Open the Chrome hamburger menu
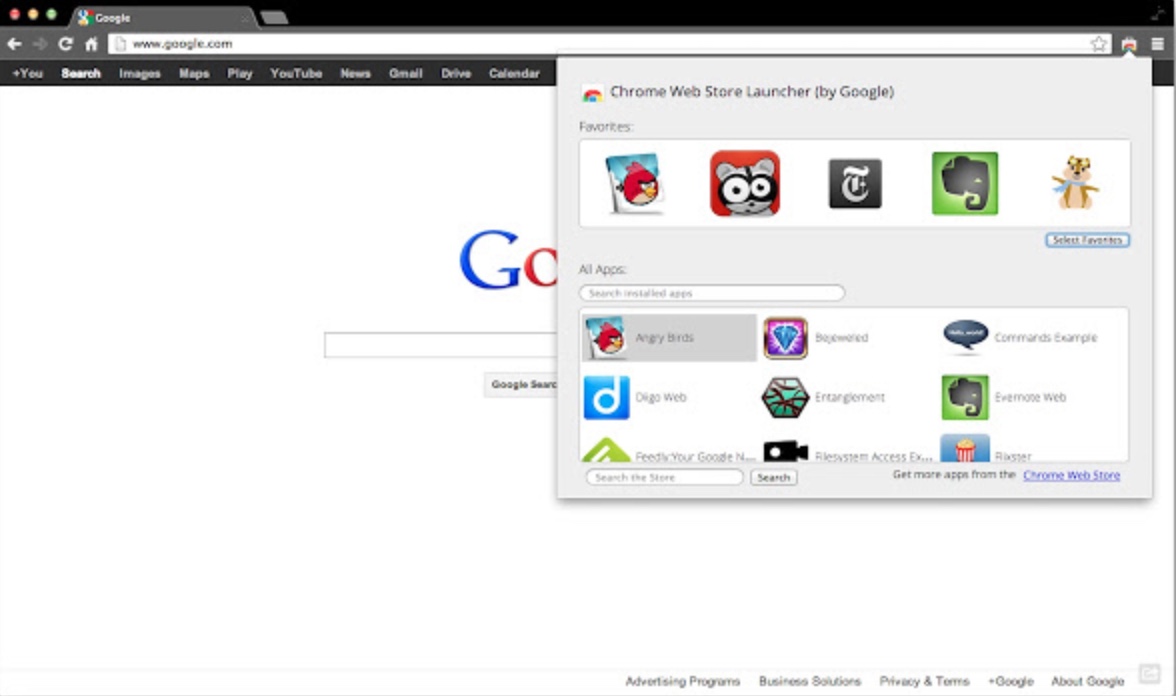Screen dimensions: 1176x696 point(1157,44)
